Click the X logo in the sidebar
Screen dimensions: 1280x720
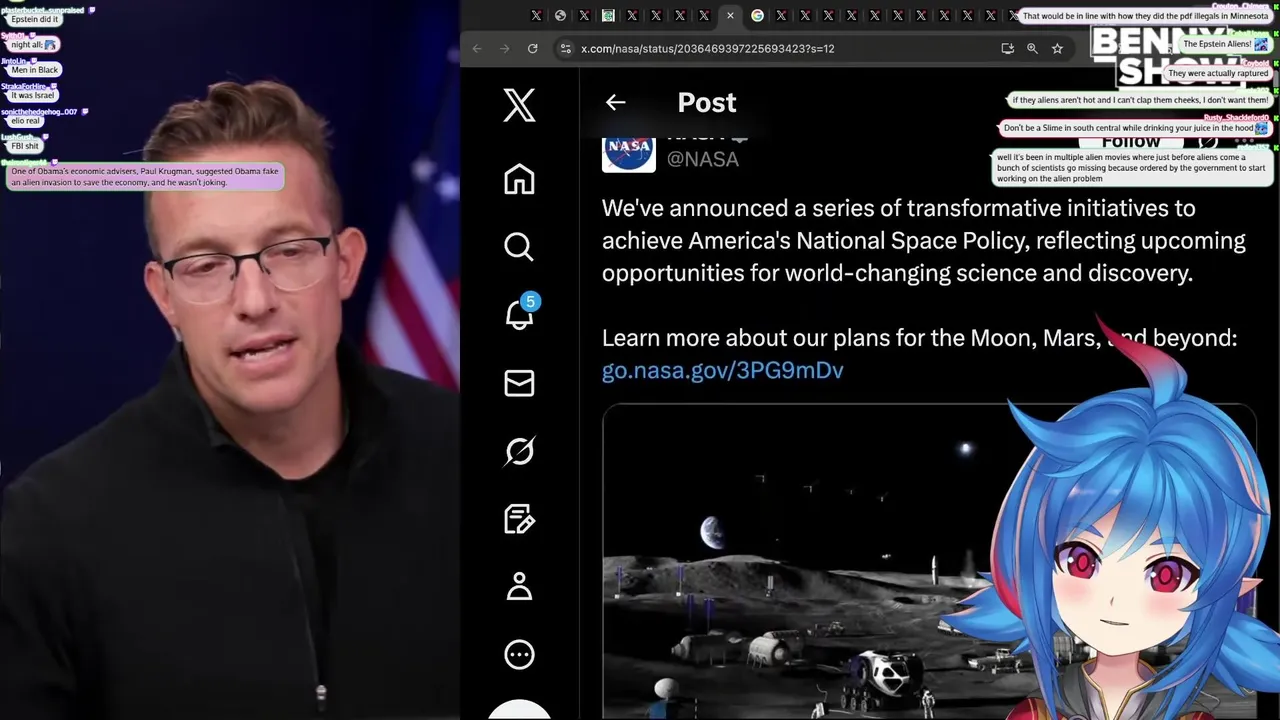tap(519, 105)
